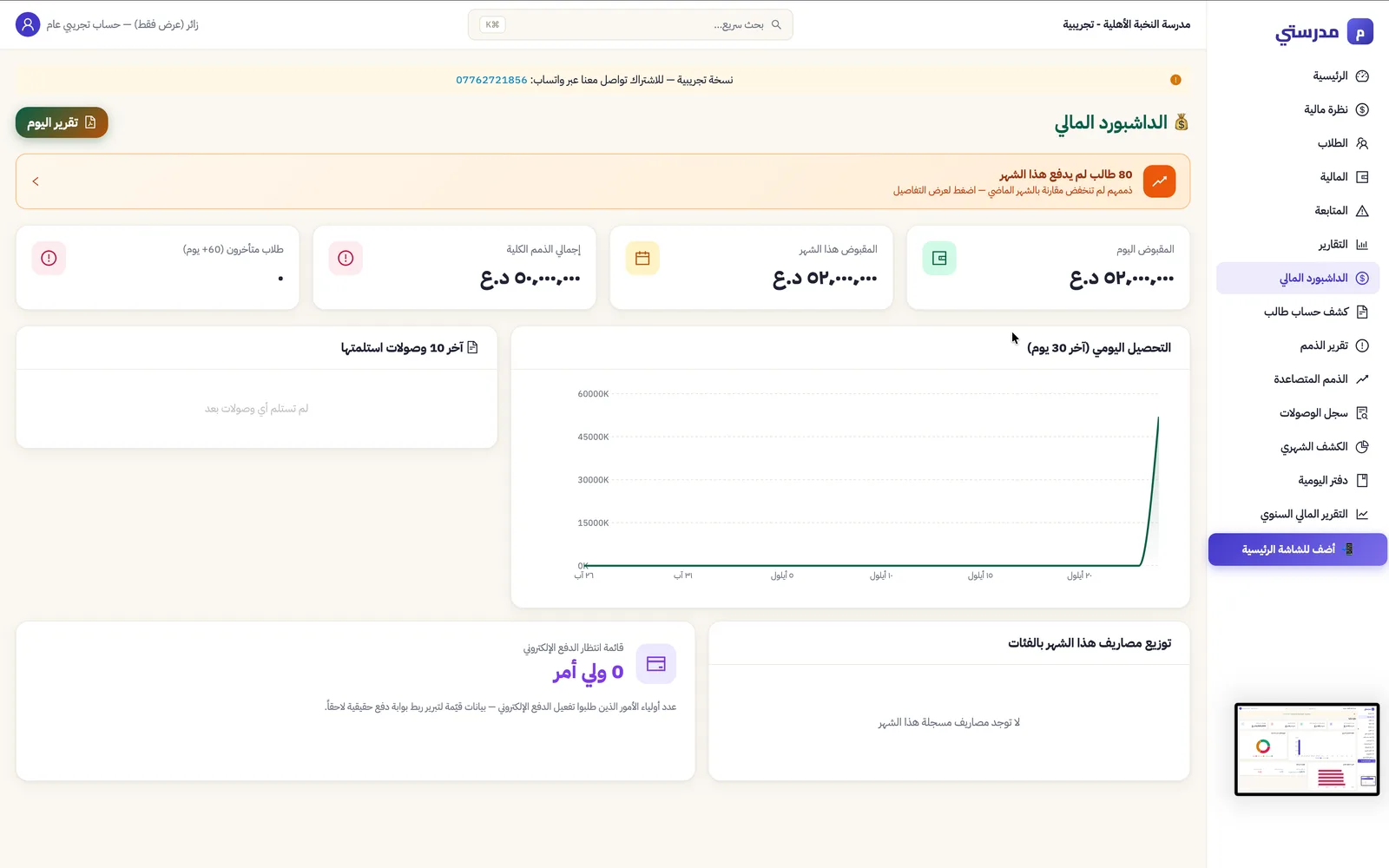Click إجمالي الذمم الكلية amount value
Image resolution: width=1389 pixels, height=868 pixels.
(530, 279)
